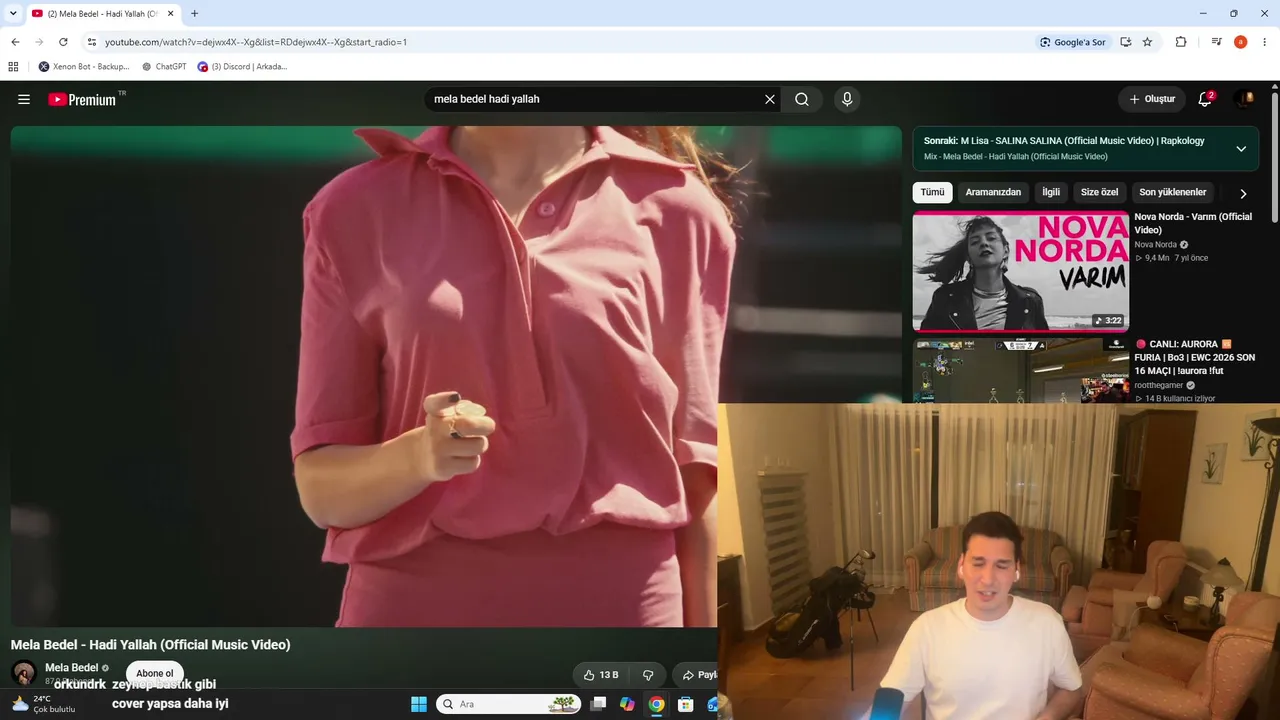Show more filter chips with right arrow
Viewport: 1280px width, 720px height.
[x=1243, y=193]
